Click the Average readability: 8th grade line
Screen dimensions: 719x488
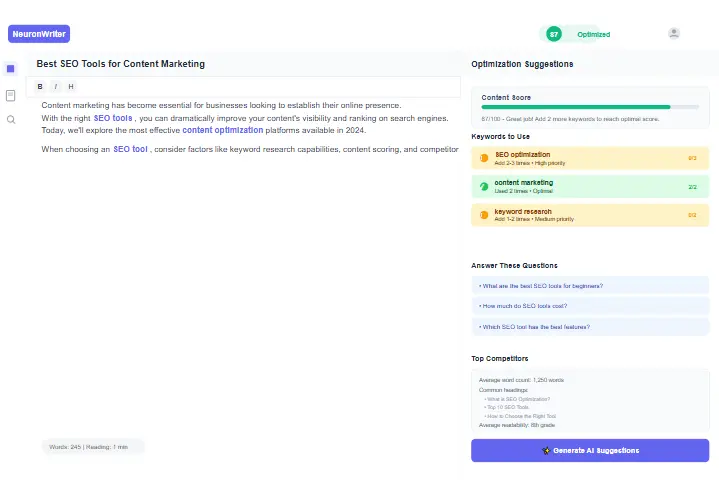coord(517,425)
